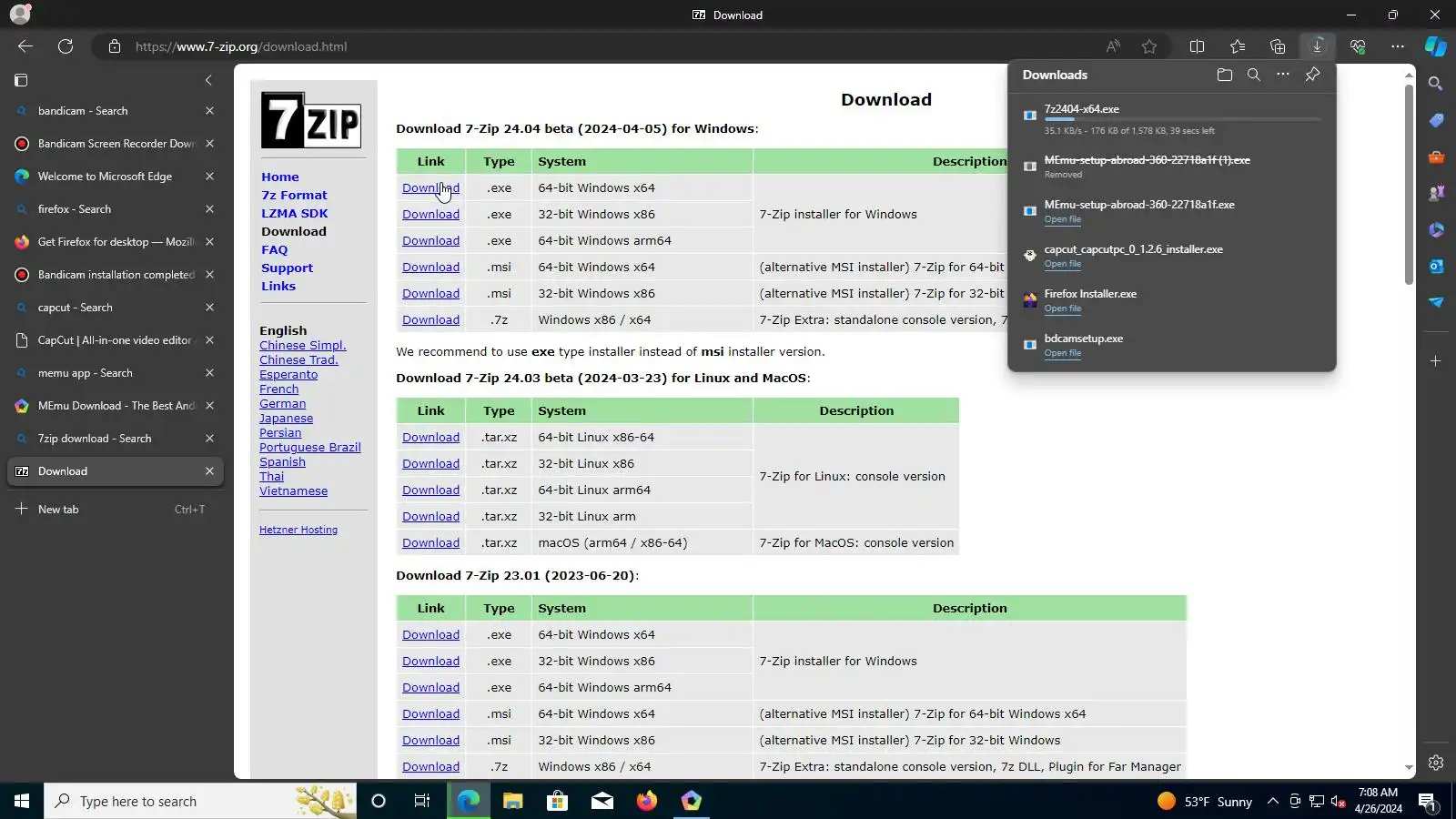The height and width of the screenshot is (819, 1456).
Task: Open sidebar settings gear
Action: pos(1436,763)
